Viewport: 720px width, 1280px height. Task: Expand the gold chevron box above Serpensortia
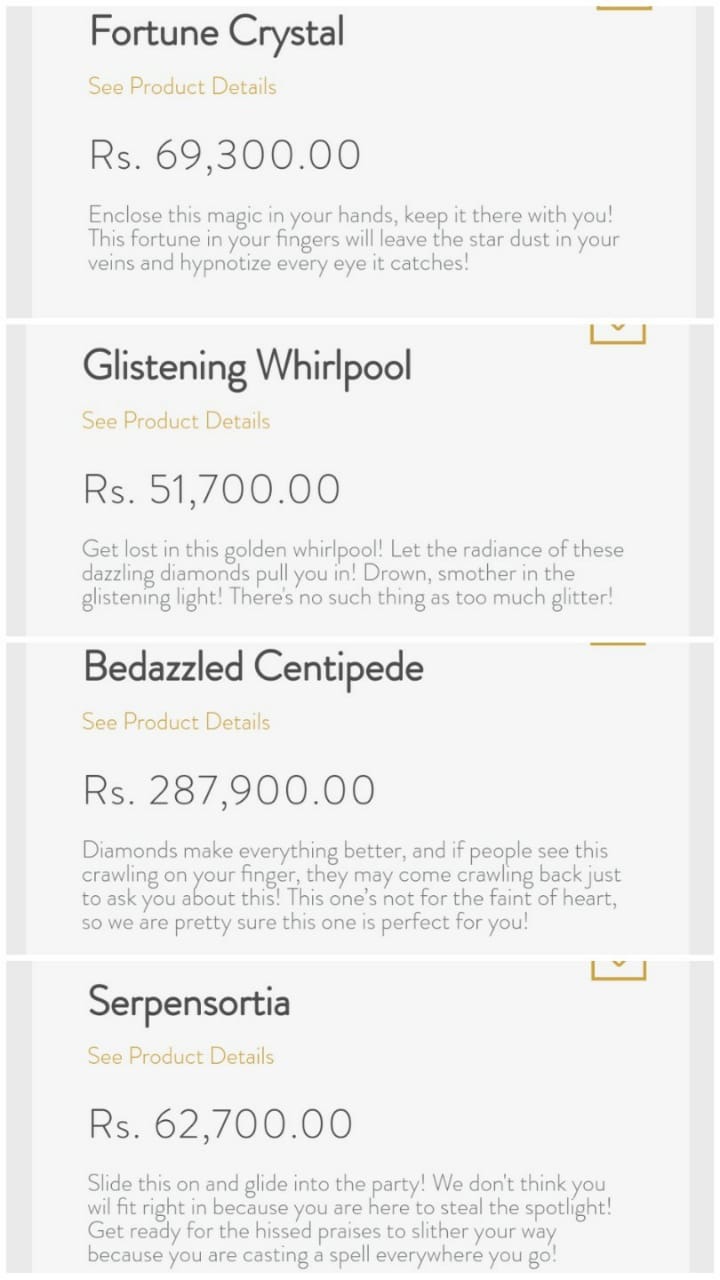(x=618, y=968)
